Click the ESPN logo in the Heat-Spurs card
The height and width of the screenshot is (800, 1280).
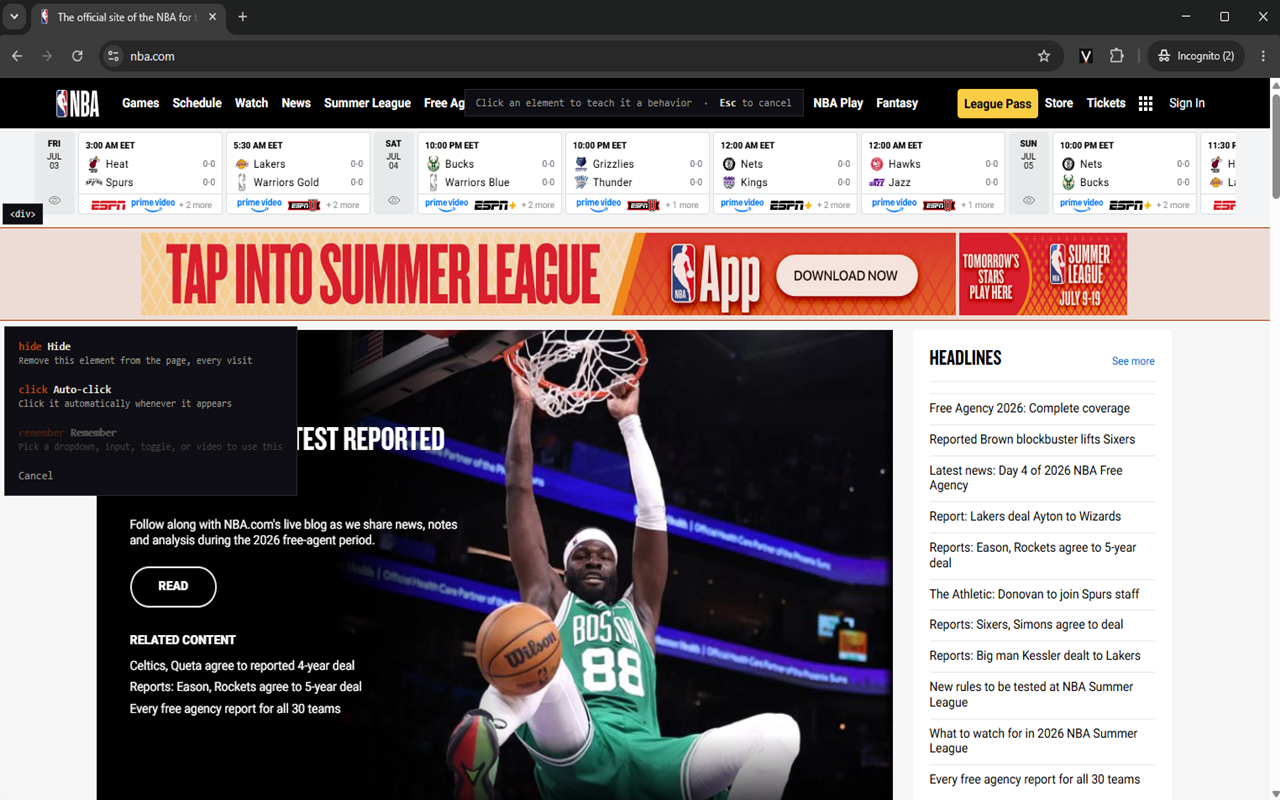[108, 205]
